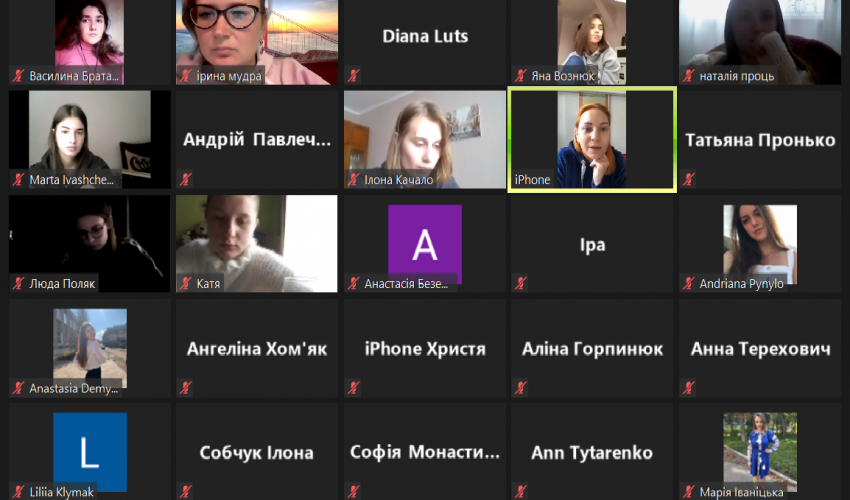Click muted mic icon on Анна Терехович tile
The image size is (850, 500).
(x=688, y=388)
